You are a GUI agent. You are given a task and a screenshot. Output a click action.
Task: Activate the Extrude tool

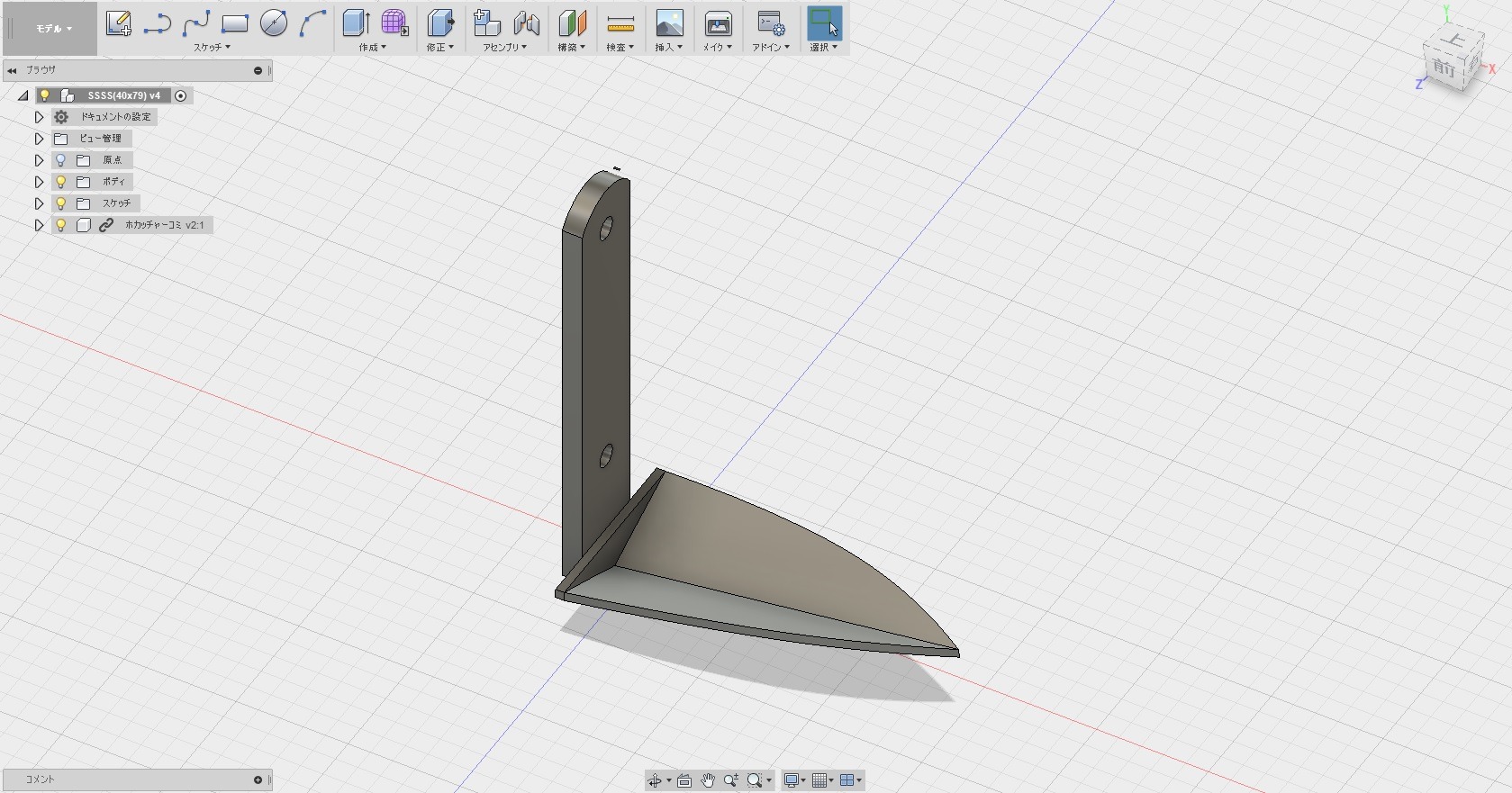356,23
